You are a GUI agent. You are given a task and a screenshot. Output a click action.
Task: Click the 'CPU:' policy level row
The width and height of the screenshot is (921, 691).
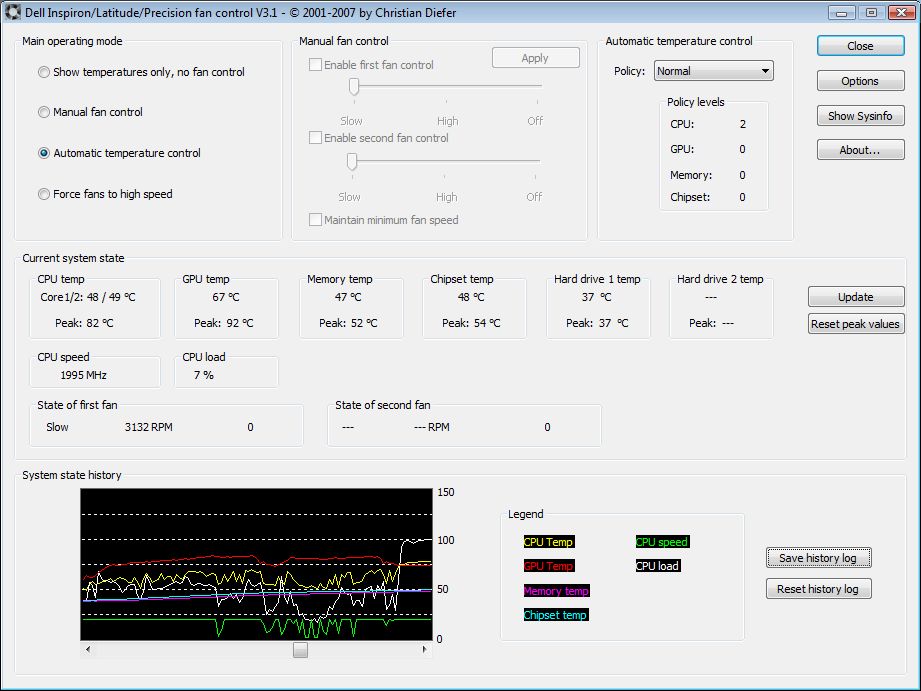pos(708,124)
